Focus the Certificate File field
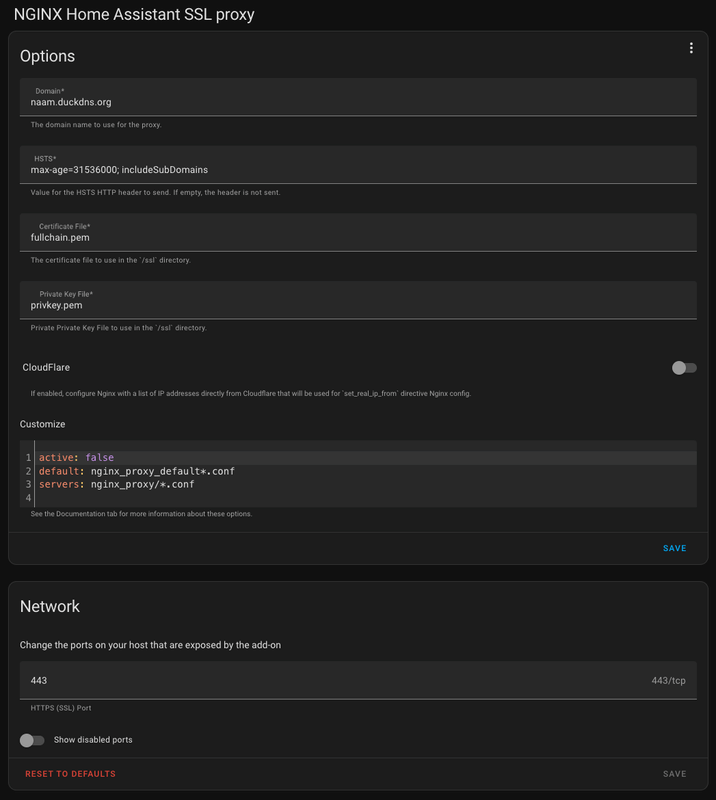This screenshot has width=716, height=800. click(358, 233)
